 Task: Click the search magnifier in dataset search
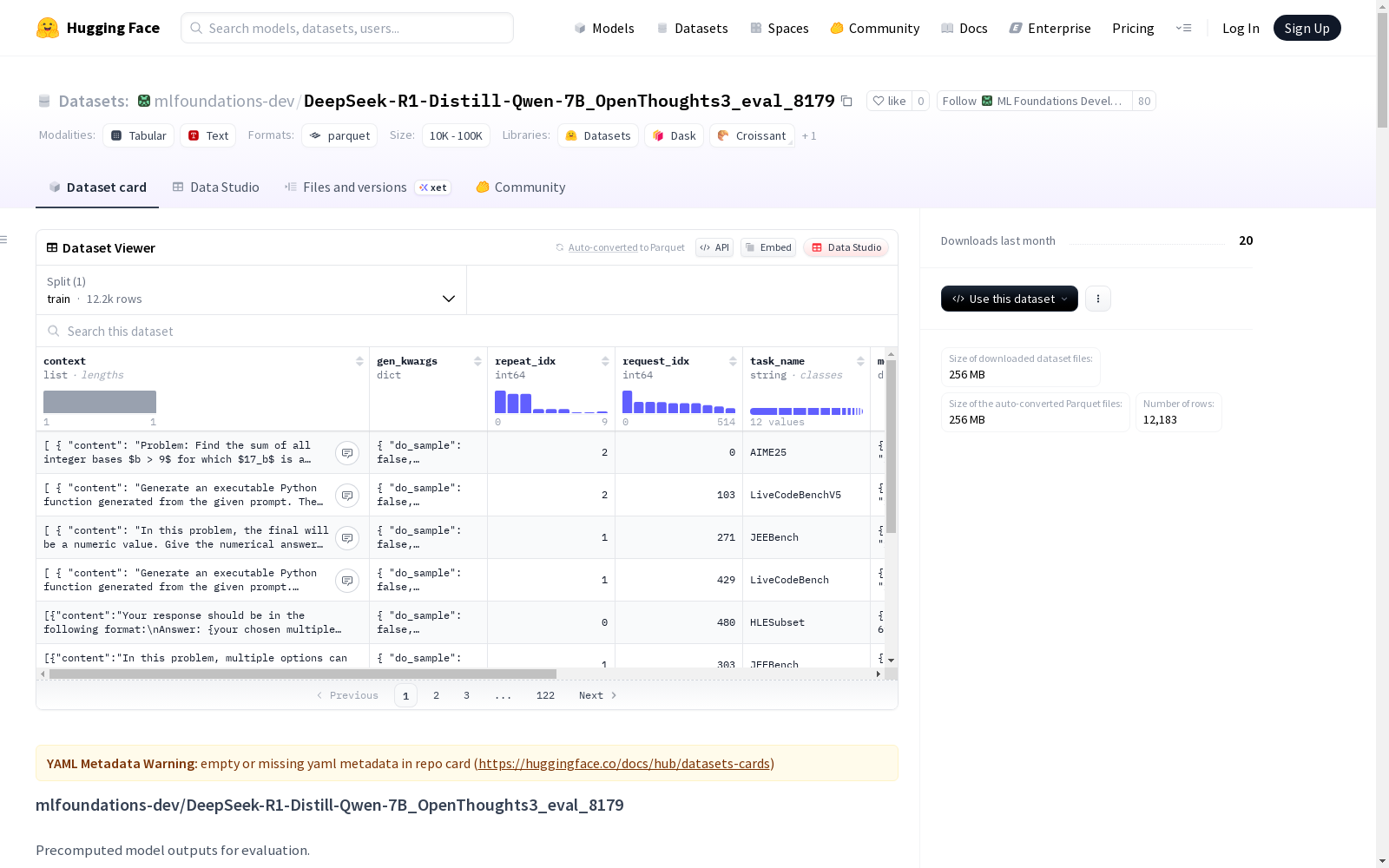point(54,331)
